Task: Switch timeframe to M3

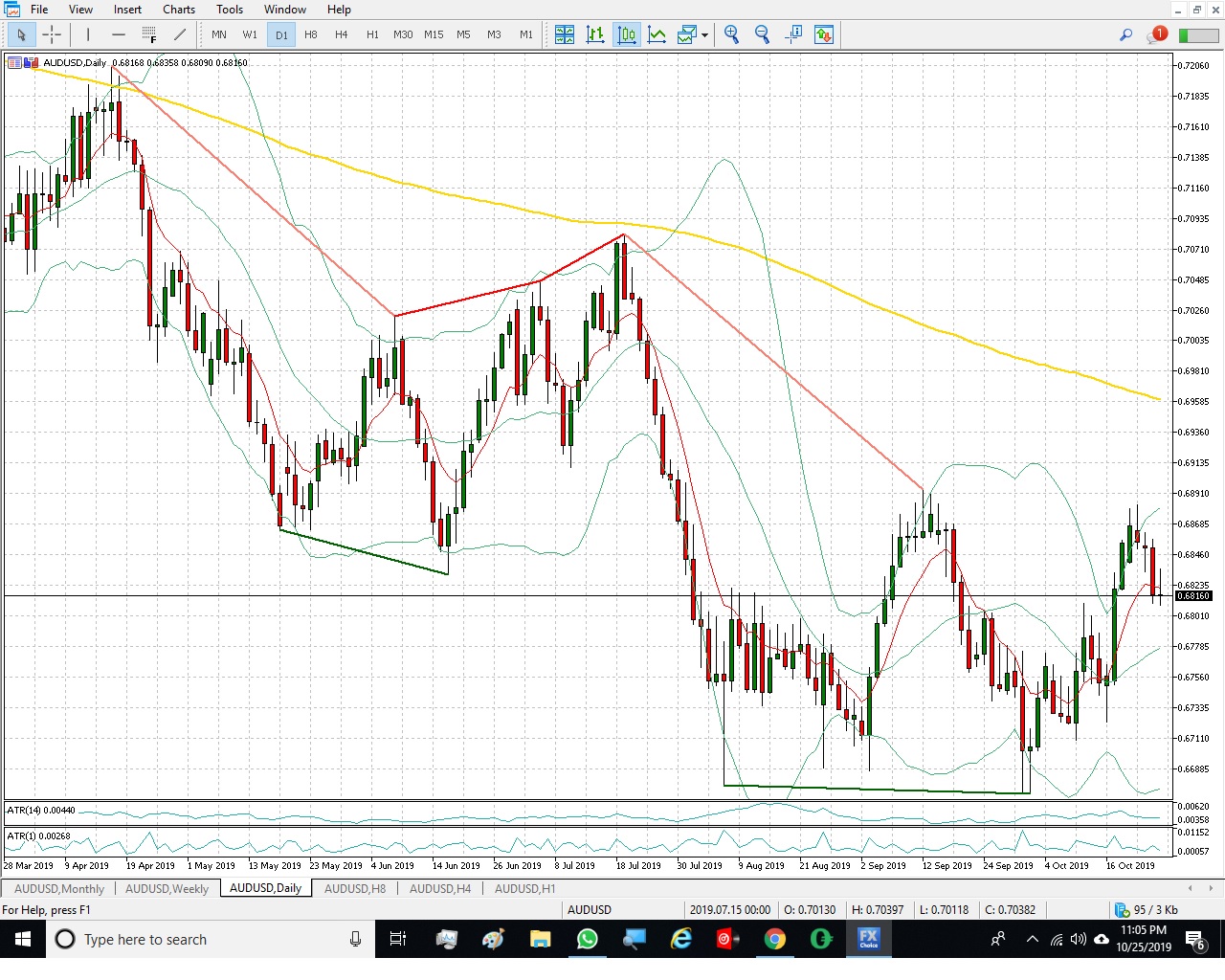Action: [x=494, y=34]
